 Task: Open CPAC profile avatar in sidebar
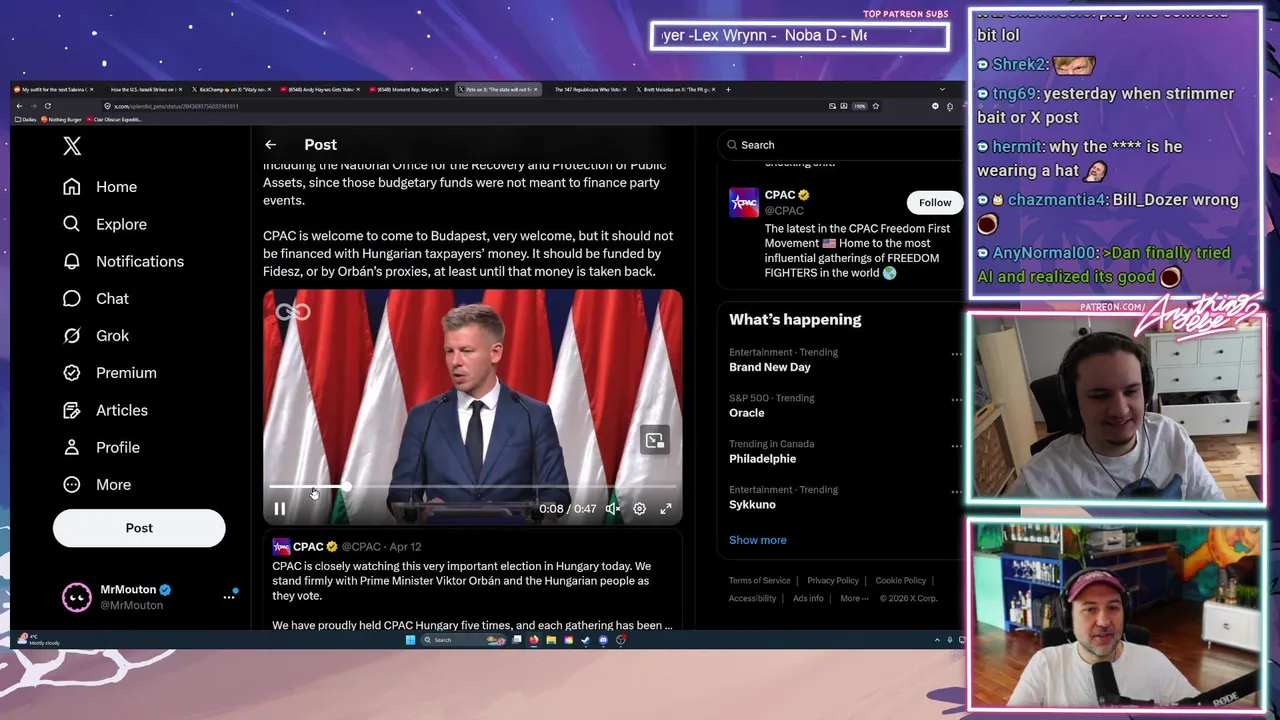tap(744, 203)
